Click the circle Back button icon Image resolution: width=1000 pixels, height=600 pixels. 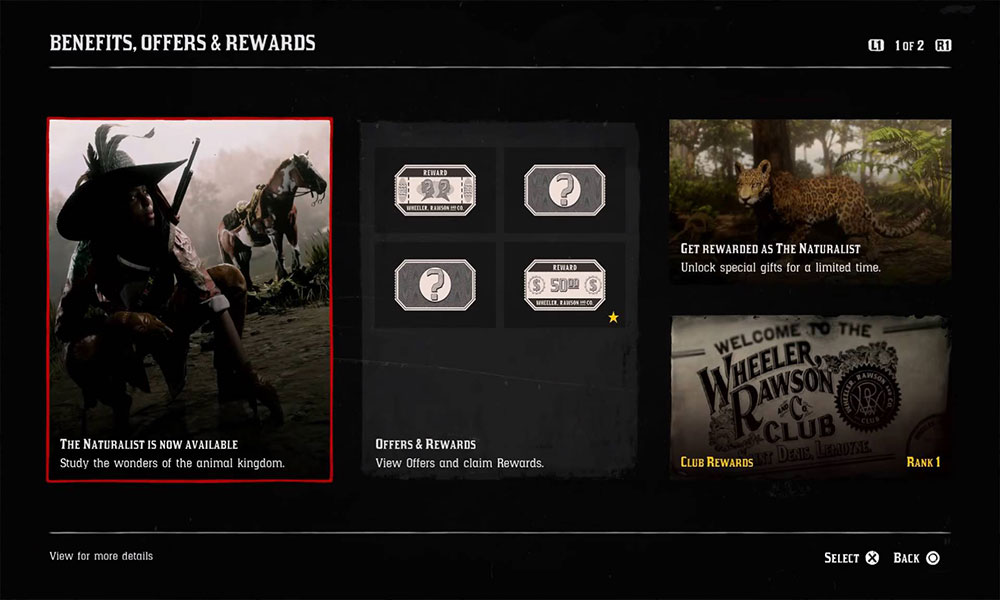tap(932, 558)
